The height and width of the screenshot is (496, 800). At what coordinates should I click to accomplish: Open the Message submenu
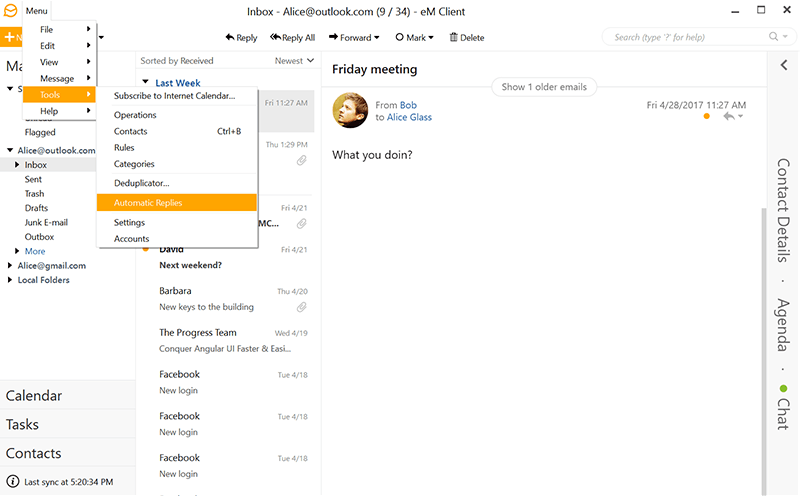pyautogui.click(x=60, y=78)
